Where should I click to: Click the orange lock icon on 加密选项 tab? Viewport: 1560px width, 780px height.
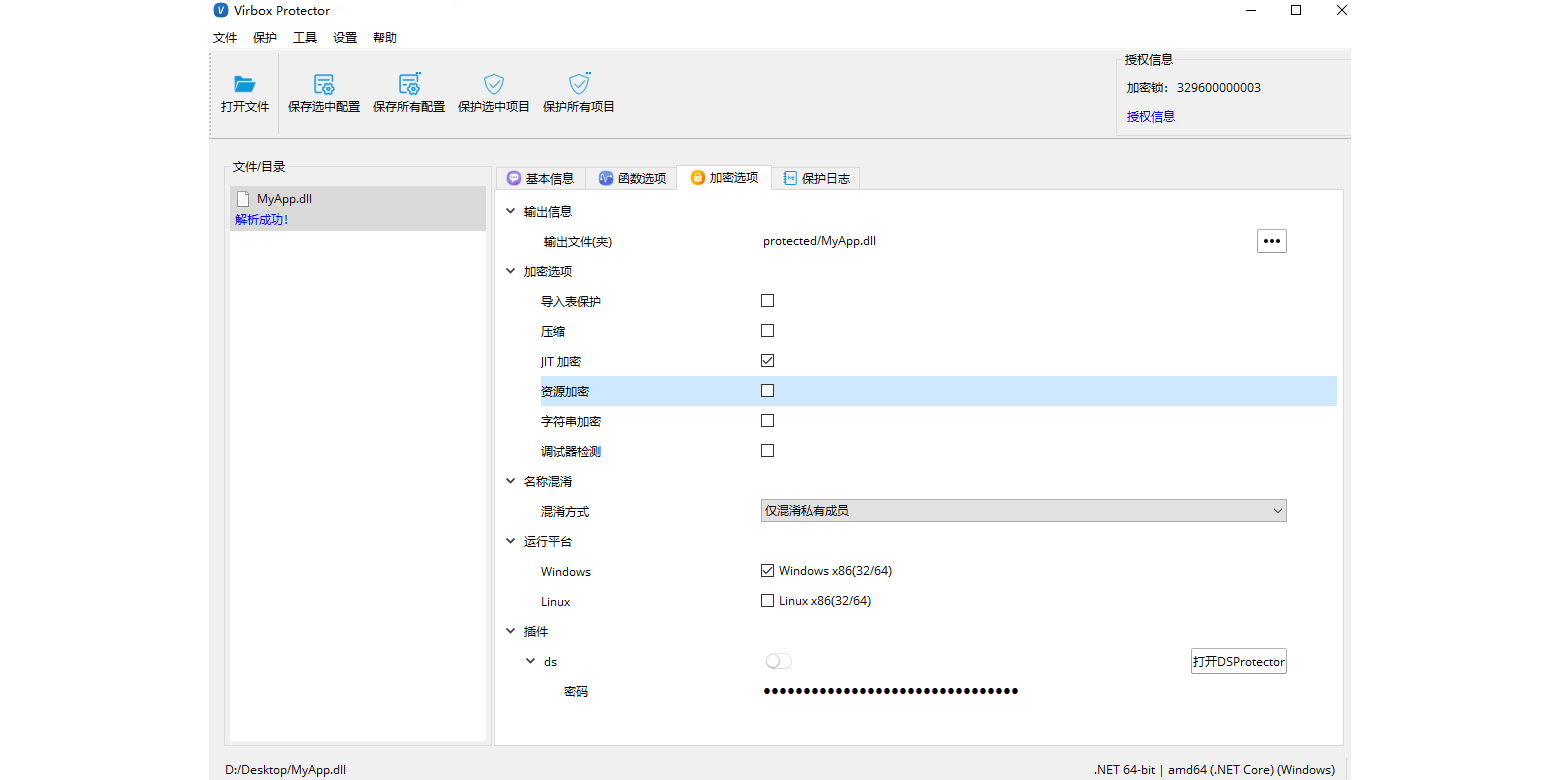pos(697,177)
